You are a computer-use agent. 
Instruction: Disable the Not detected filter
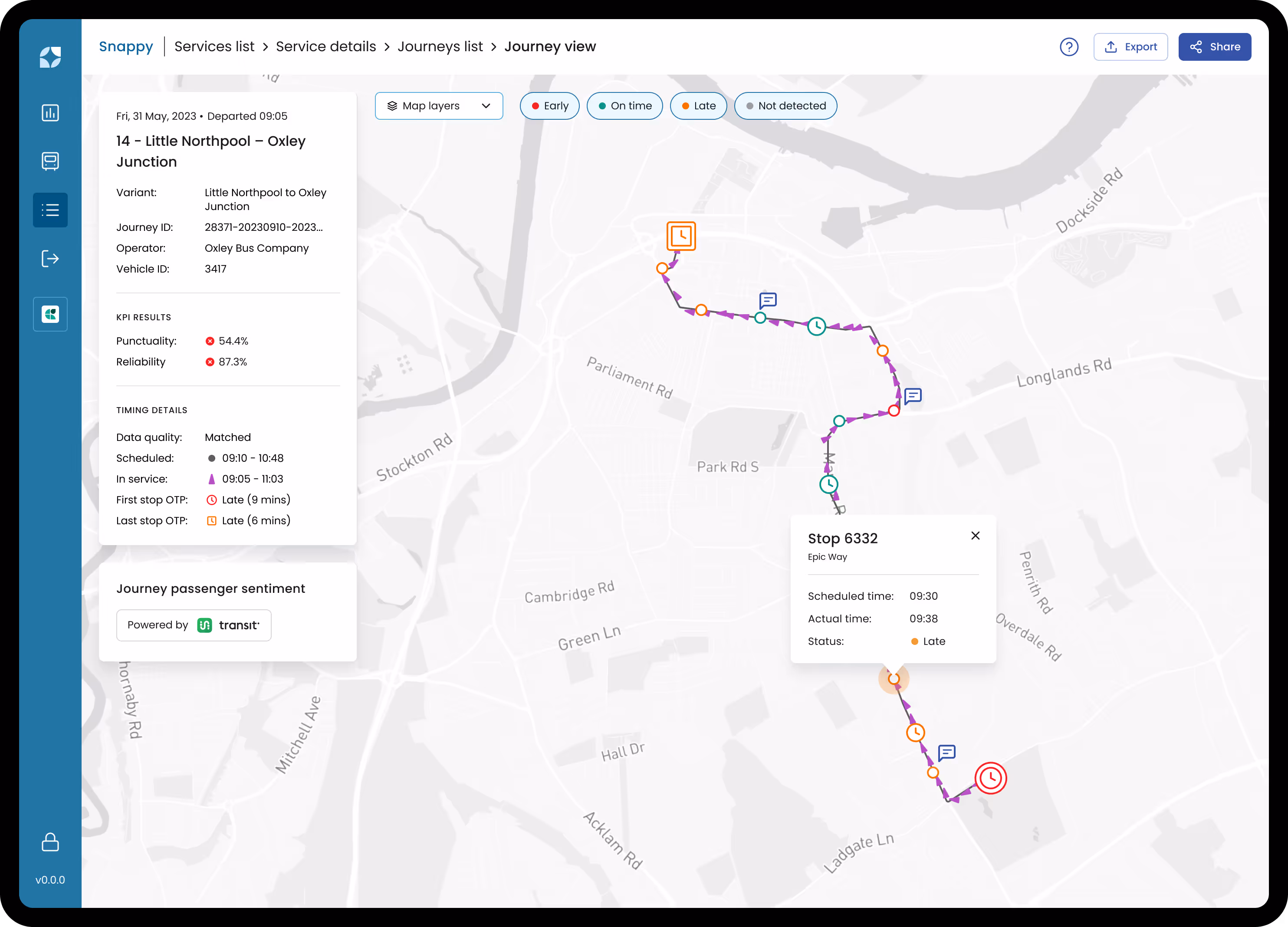[785, 105]
